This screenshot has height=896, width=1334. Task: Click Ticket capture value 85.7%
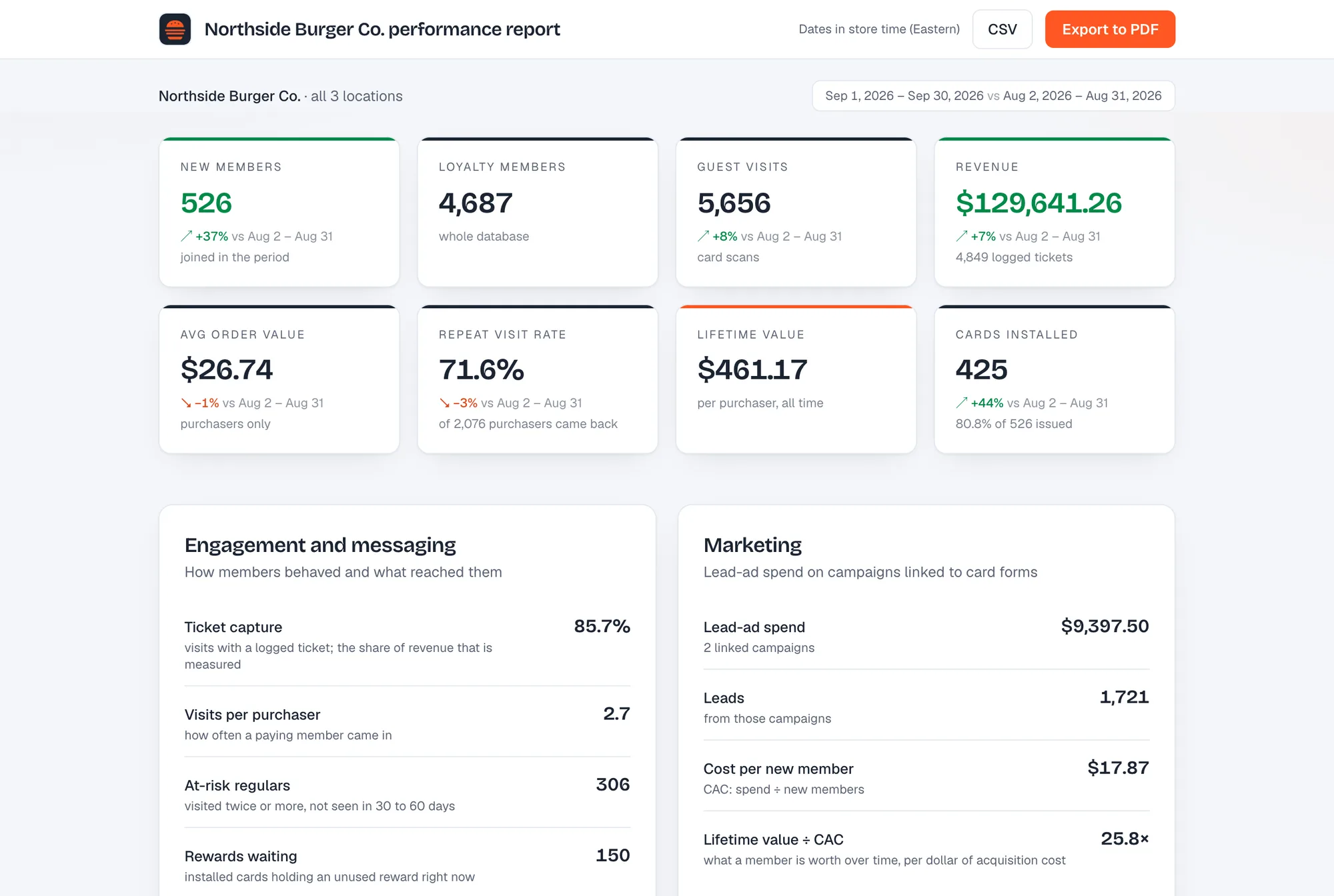click(x=602, y=626)
